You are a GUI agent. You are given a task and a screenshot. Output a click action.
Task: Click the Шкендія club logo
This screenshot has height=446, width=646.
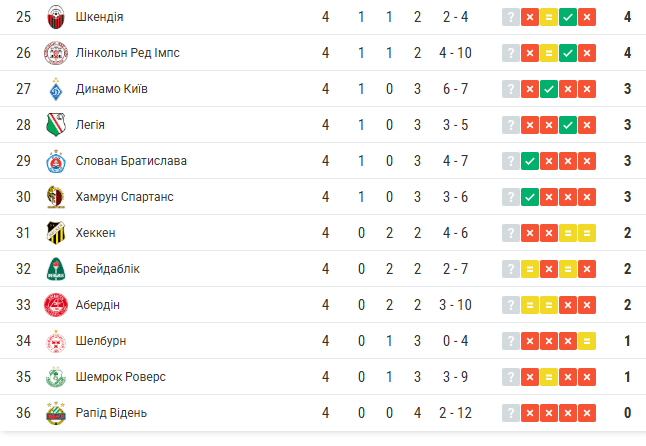tap(55, 17)
